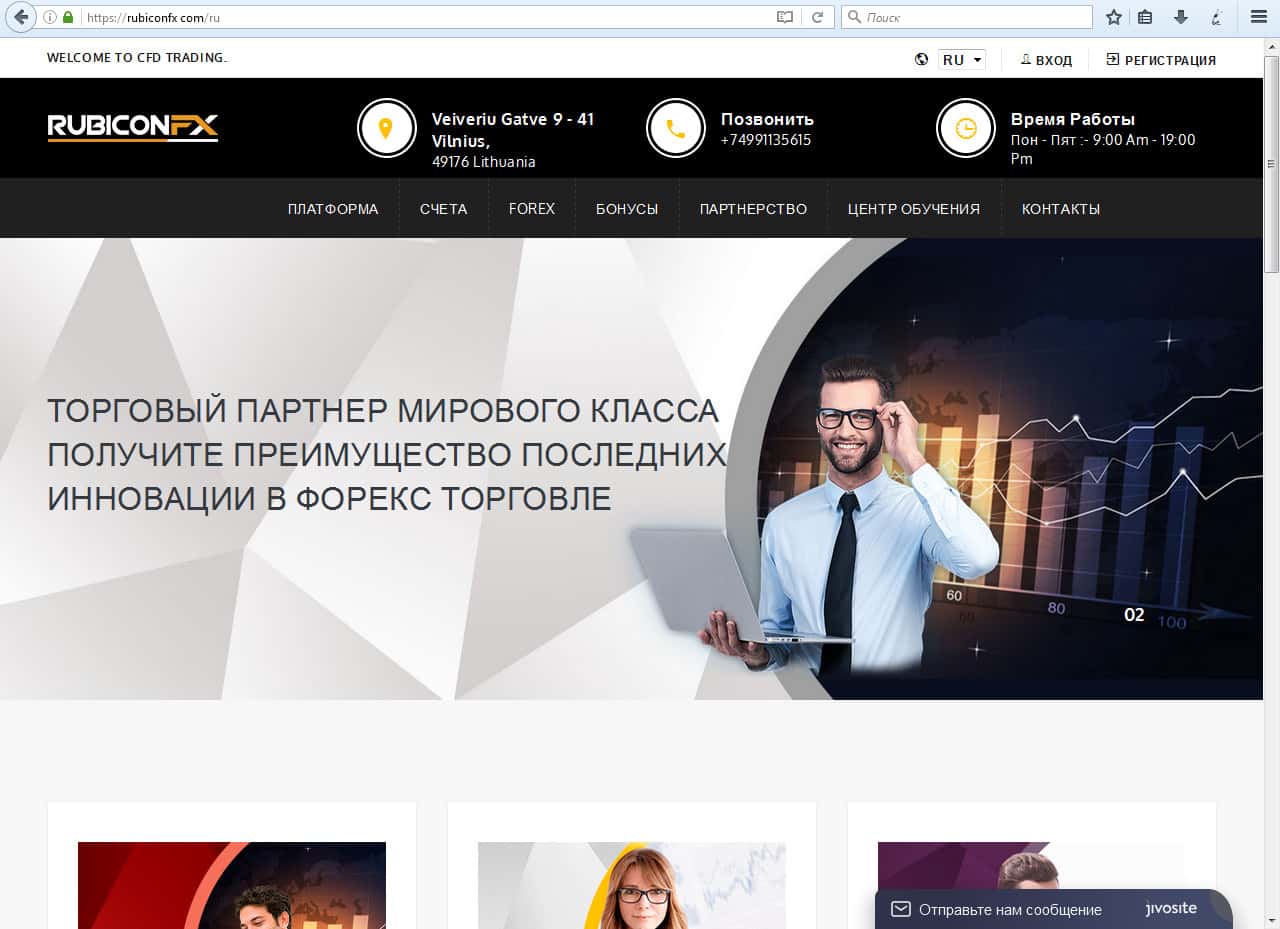This screenshot has height=929, width=1280.
Task: Click the ВХОД login link
Action: [1046, 60]
